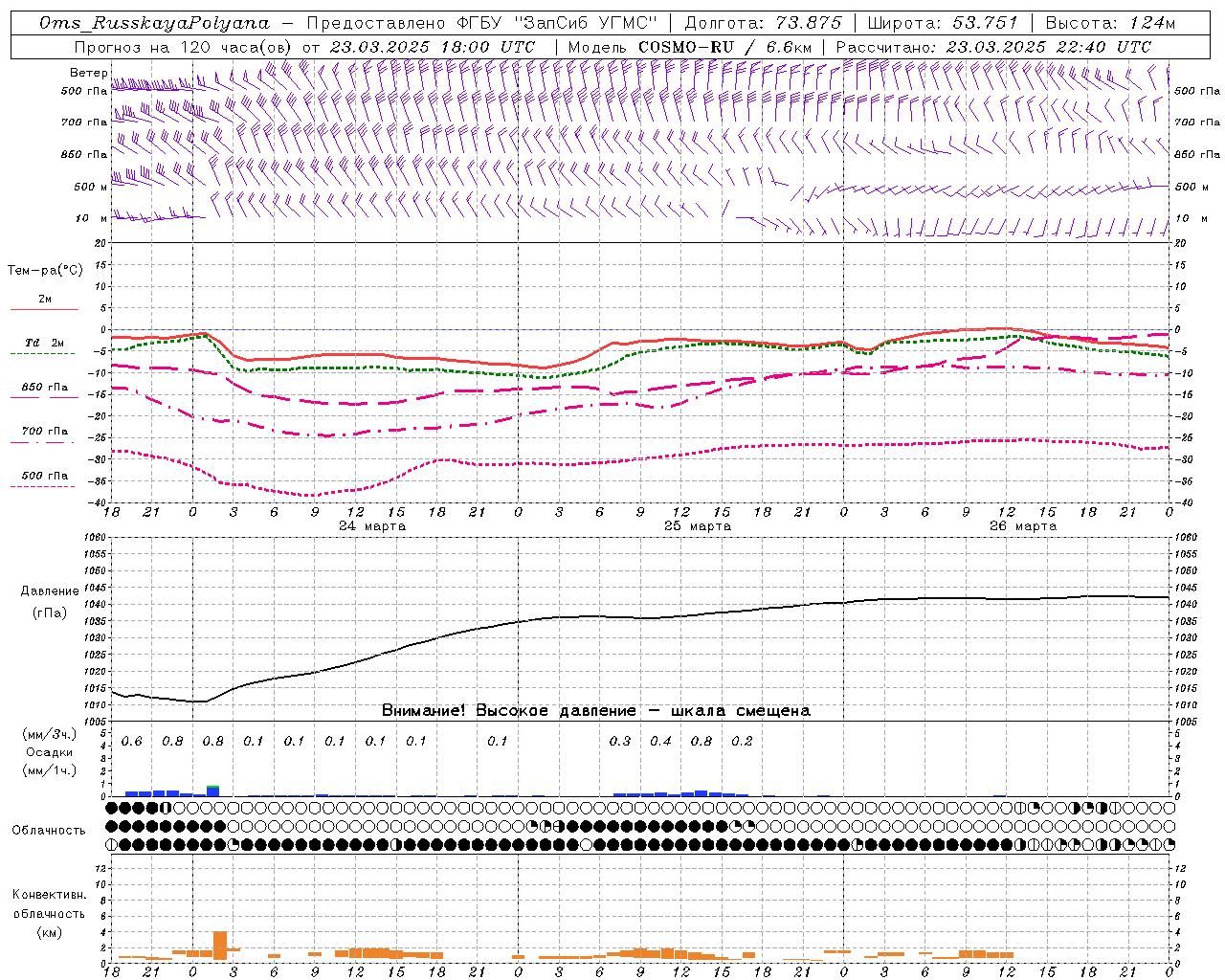Click the high pressure warning Внимание! notice
This screenshot has width=1225, height=980.
595,711
